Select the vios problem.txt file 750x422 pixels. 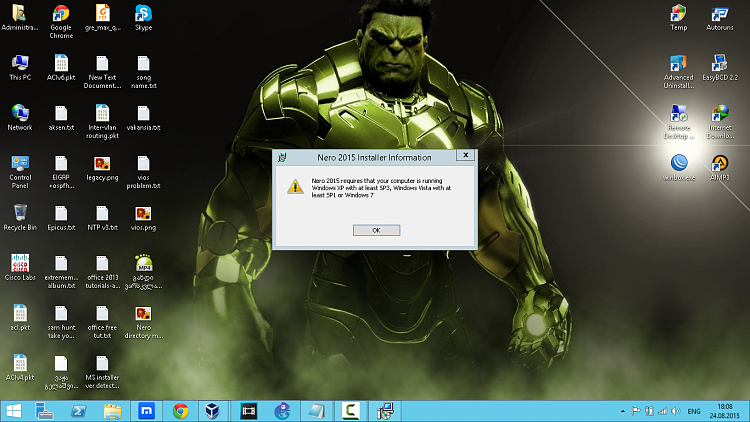(143, 172)
